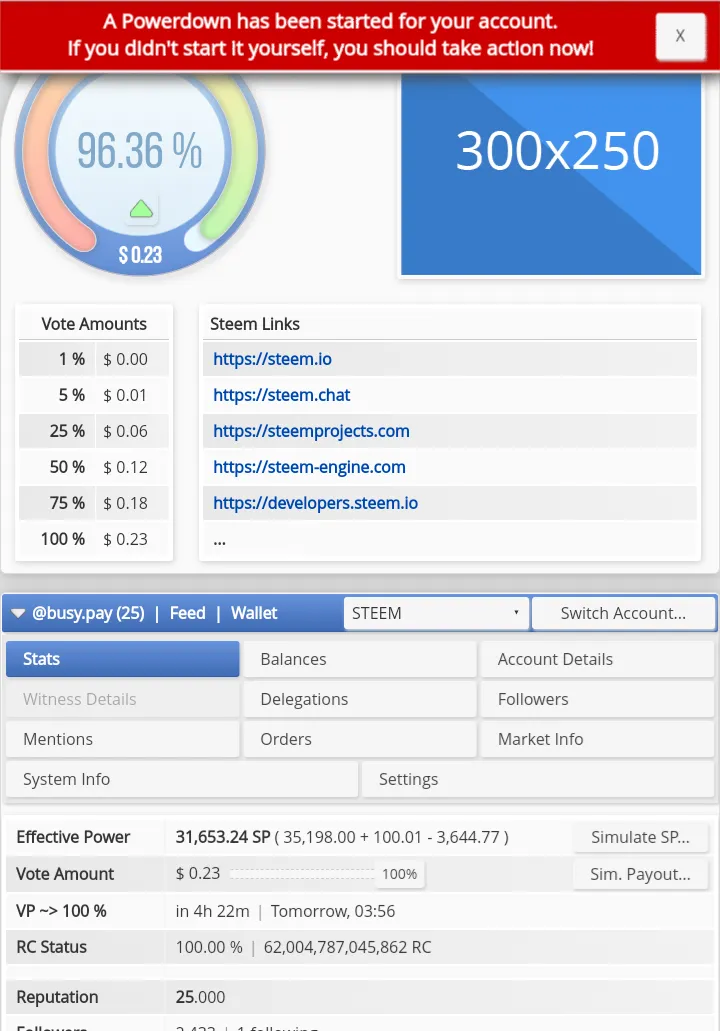Click the Sim. Payout... button
Screen dimensions: 720x1031
[x=640, y=874]
